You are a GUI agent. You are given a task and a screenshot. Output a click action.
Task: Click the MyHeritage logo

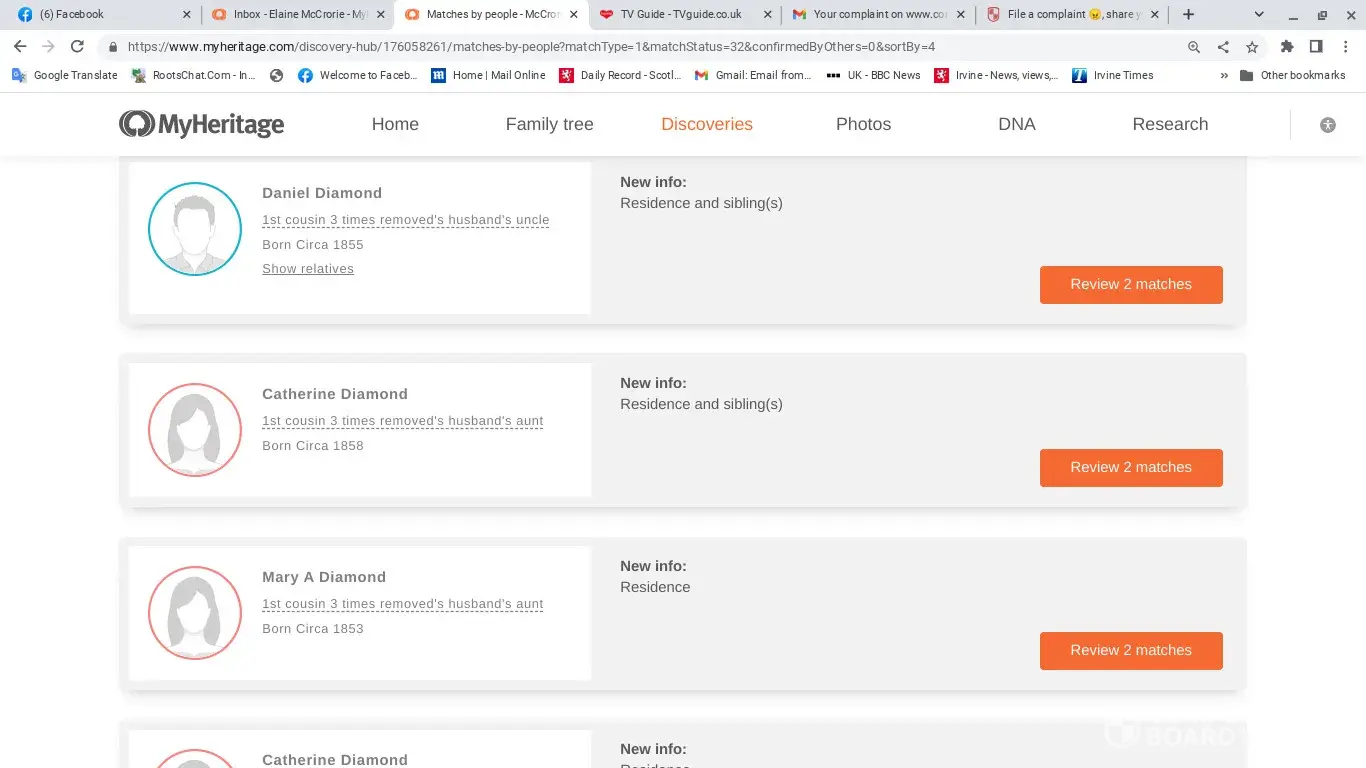tap(201, 124)
